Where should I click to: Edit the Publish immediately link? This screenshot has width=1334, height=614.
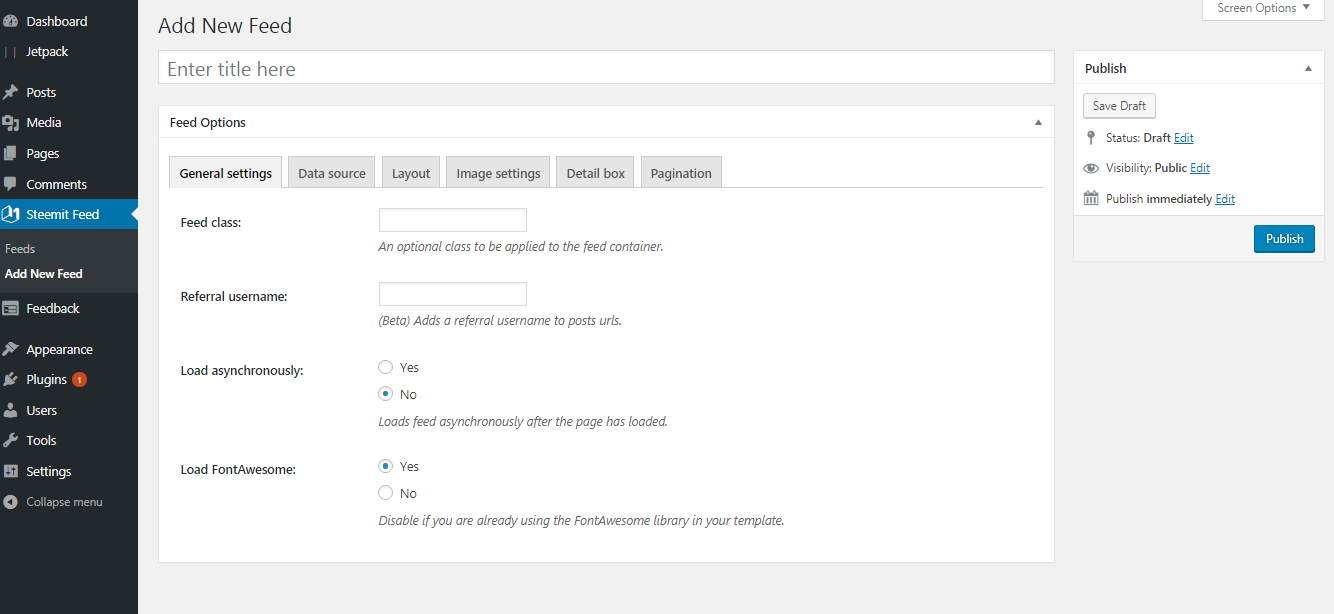1225,199
